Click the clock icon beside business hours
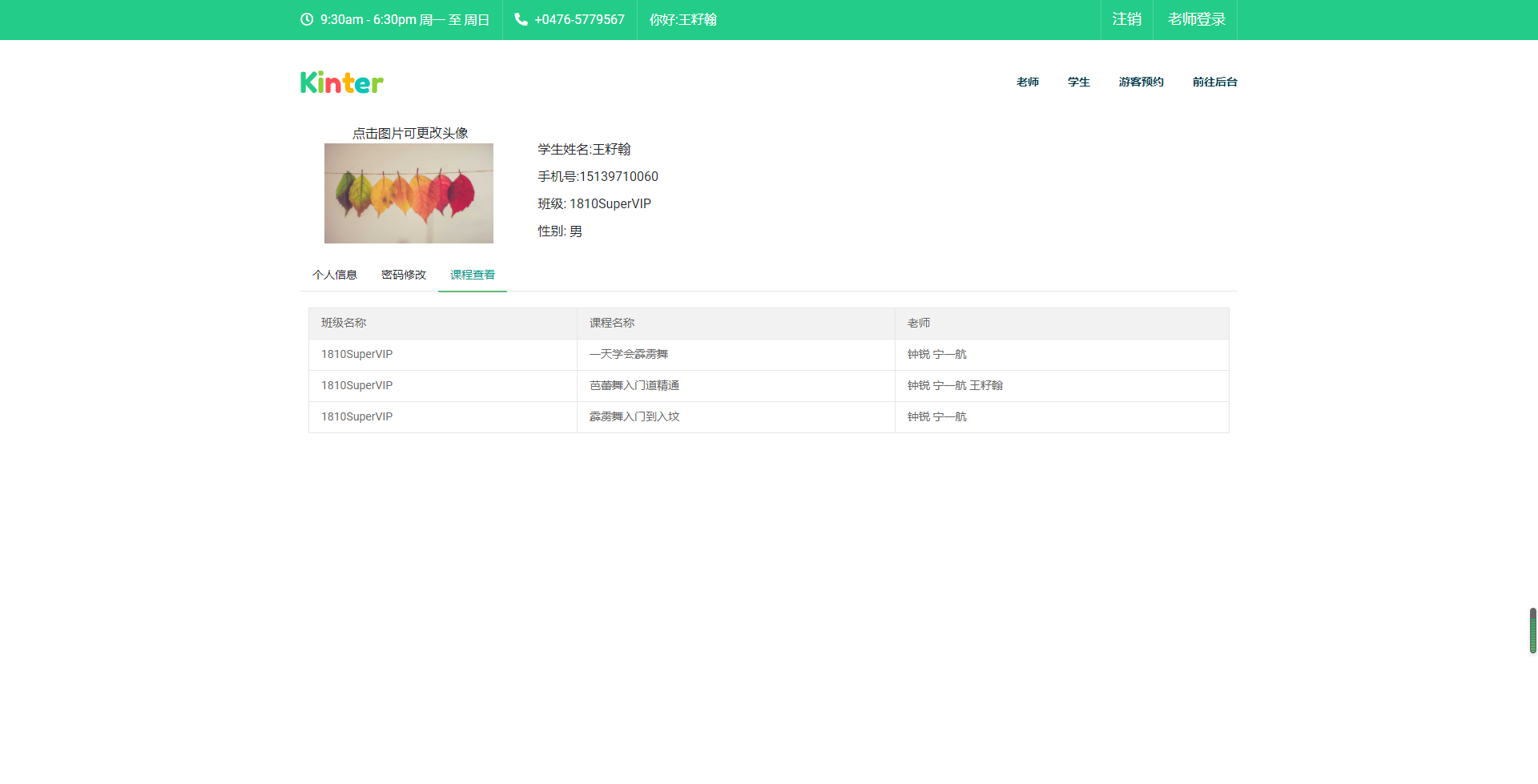 point(307,19)
